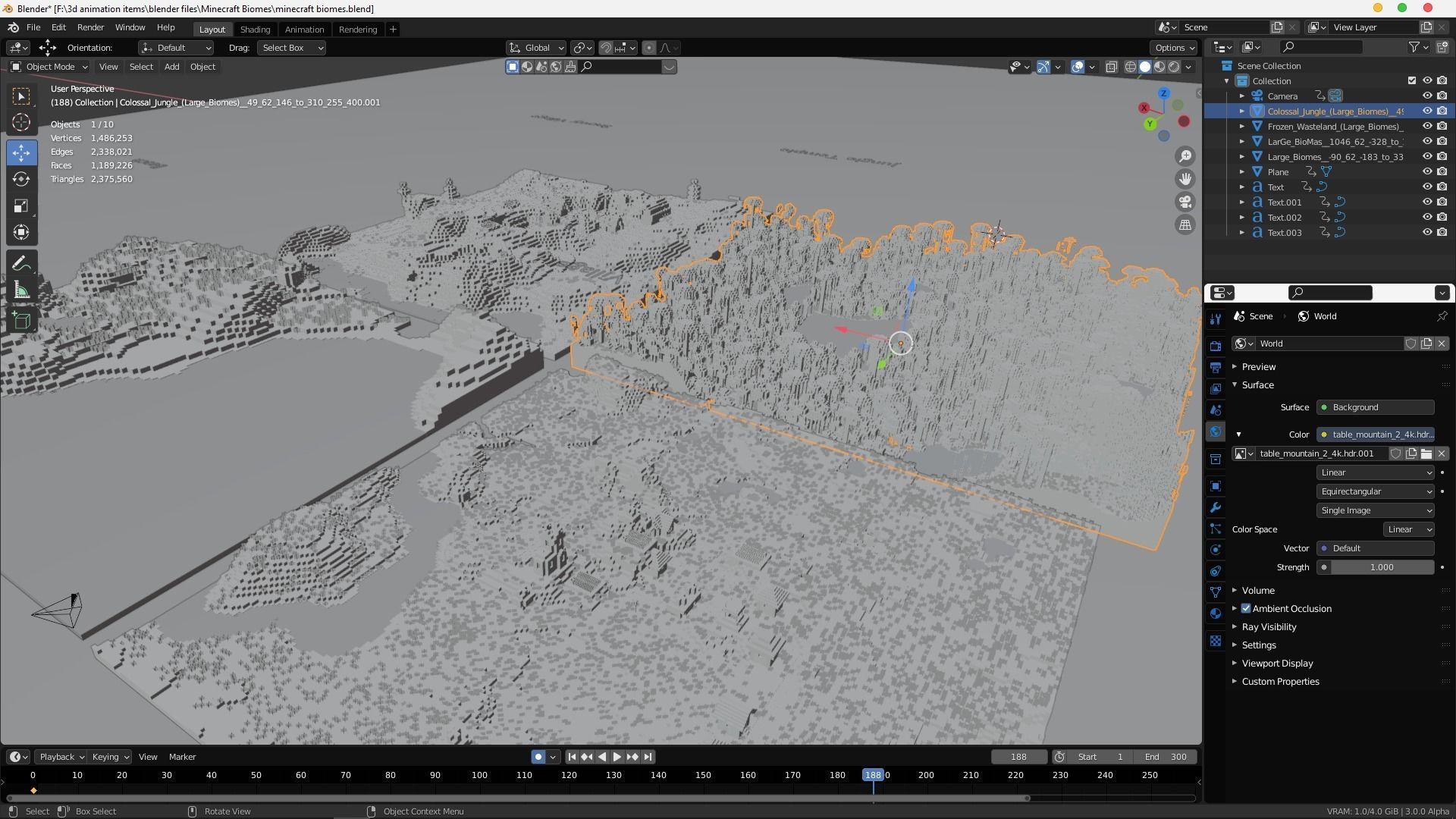Select the Scale tool in toolbar
The height and width of the screenshot is (819, 1456).
coord(21,206)
